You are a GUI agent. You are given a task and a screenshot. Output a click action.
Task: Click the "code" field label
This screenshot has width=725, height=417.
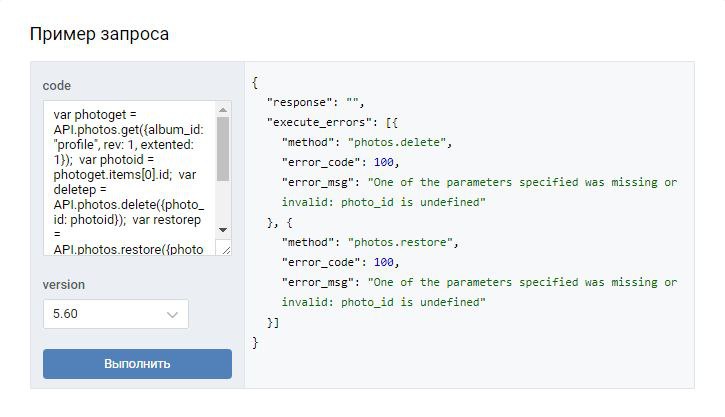(57, 86)
